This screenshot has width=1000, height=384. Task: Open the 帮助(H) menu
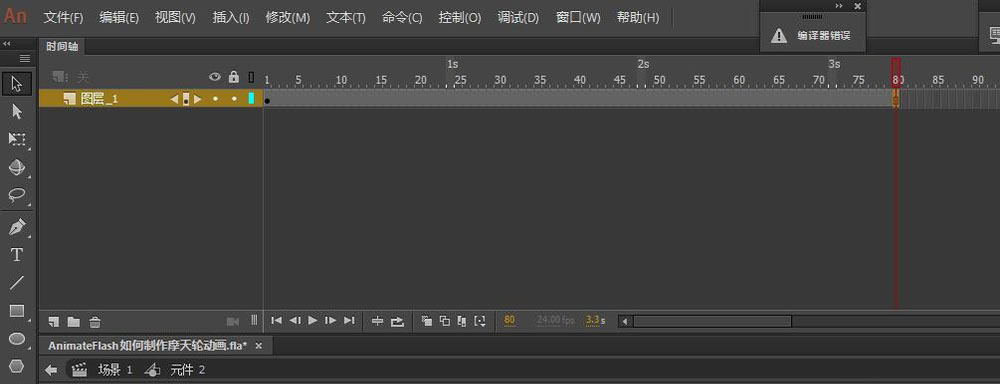coord(638,17)
